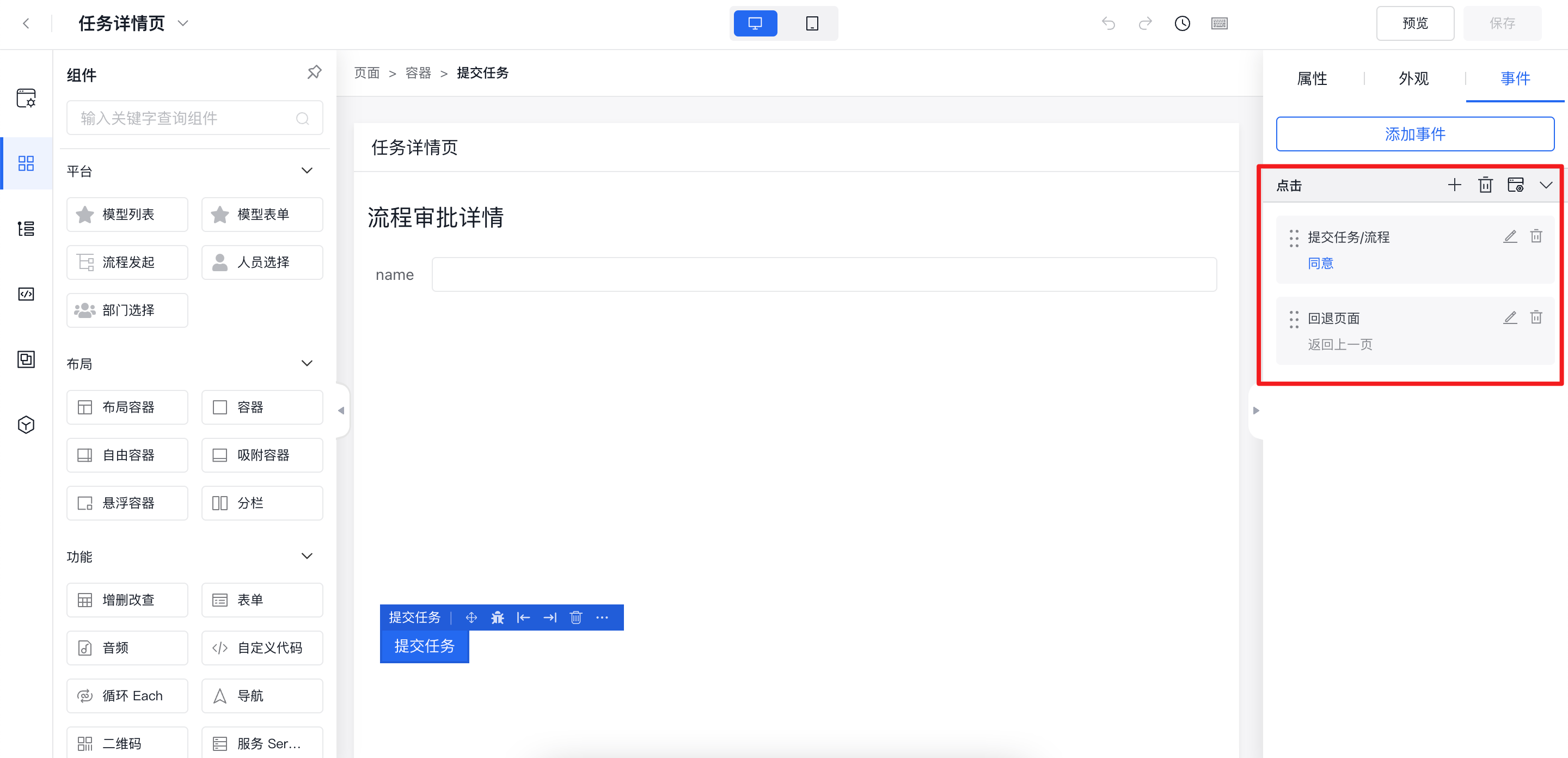Image resolution: width=1568 pixels, height=758 pixels.
Task: Click the 提交任务 button on canvas
Action: pyautogui.click(x=424, y=646)
